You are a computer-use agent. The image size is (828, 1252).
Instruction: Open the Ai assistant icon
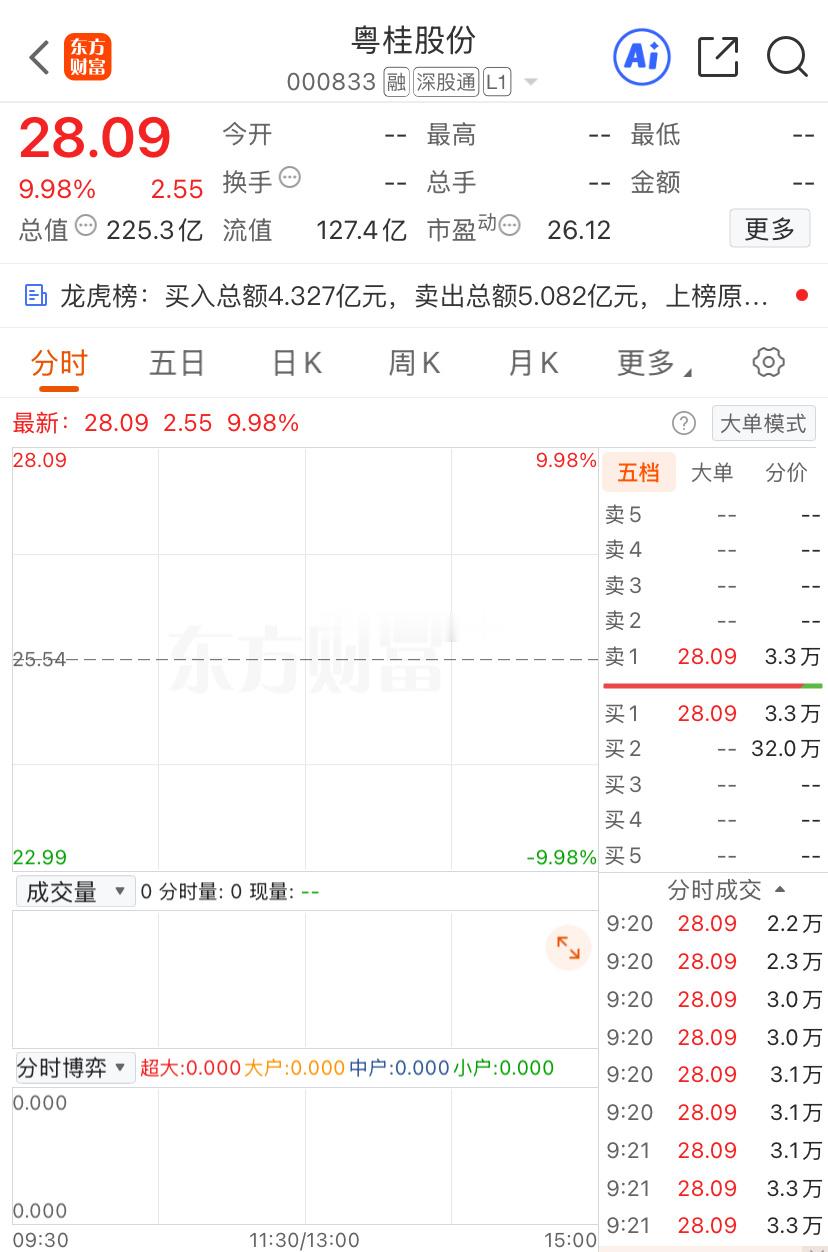click(641, 56)
